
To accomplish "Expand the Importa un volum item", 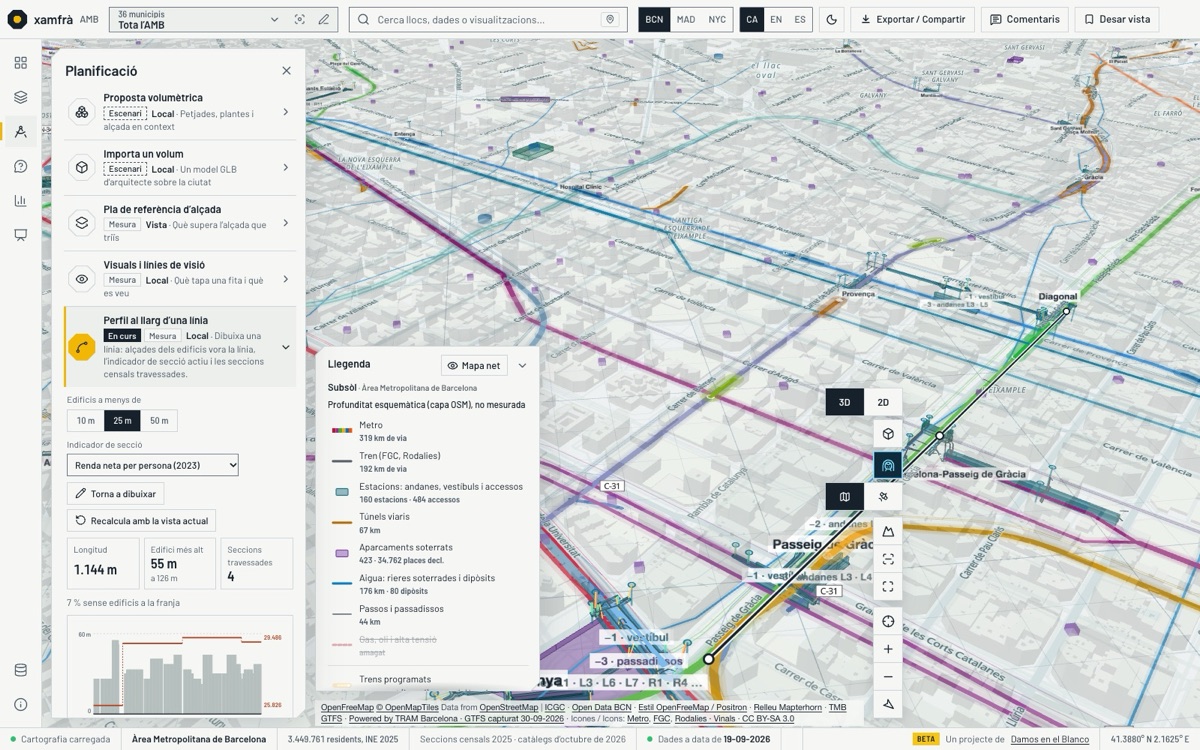I will [181, 168].
